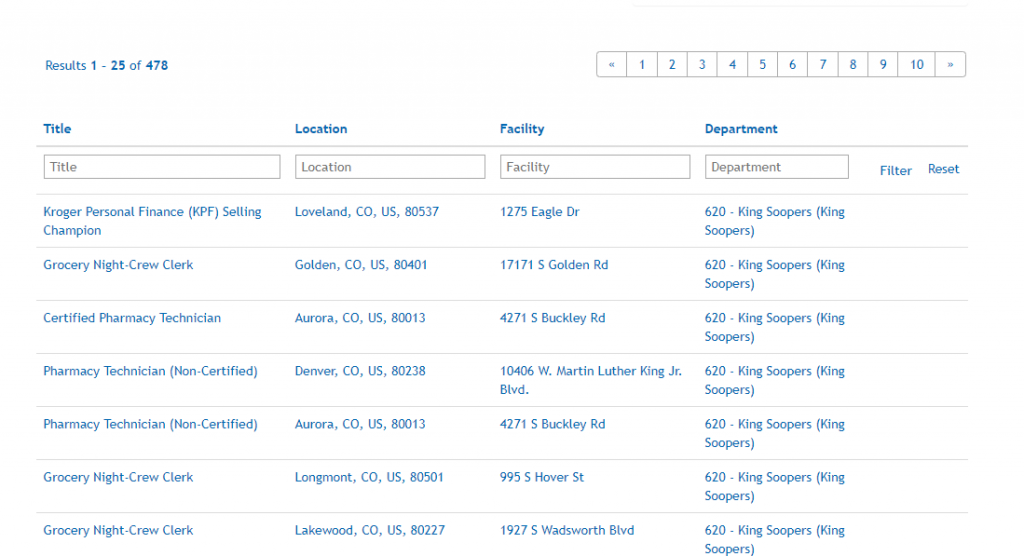The height and width of the screenshot is (556, 1024).
Task: Click location Denver, CO, US, 80238
Action: 360,371
